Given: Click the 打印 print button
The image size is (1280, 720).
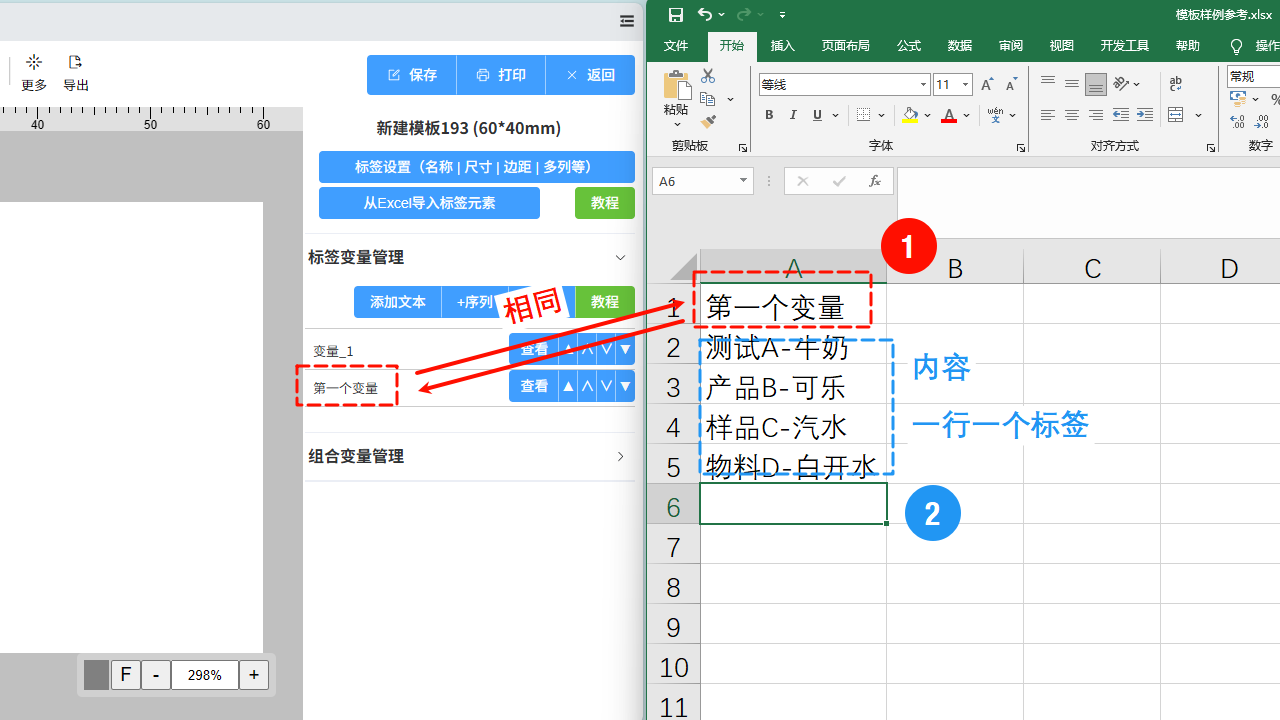Looking at the screenshot, I should [501, 75].
